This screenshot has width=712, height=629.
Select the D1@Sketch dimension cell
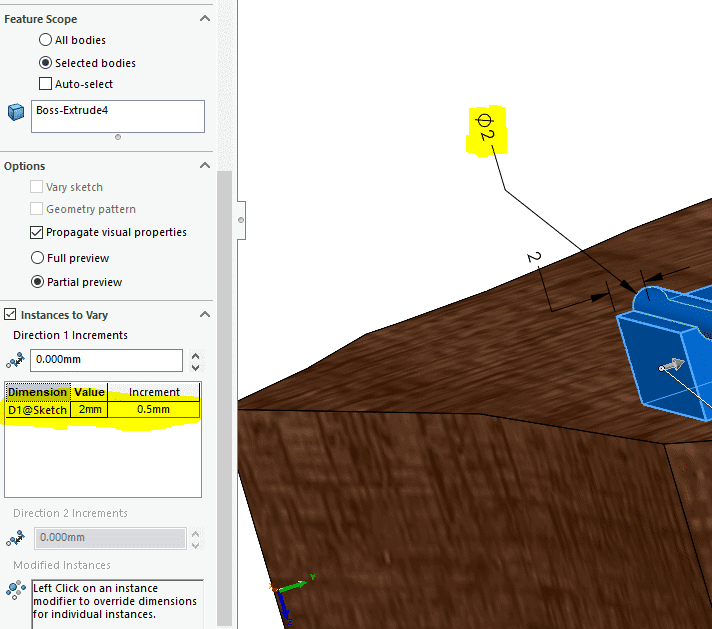tap(38, 410)
